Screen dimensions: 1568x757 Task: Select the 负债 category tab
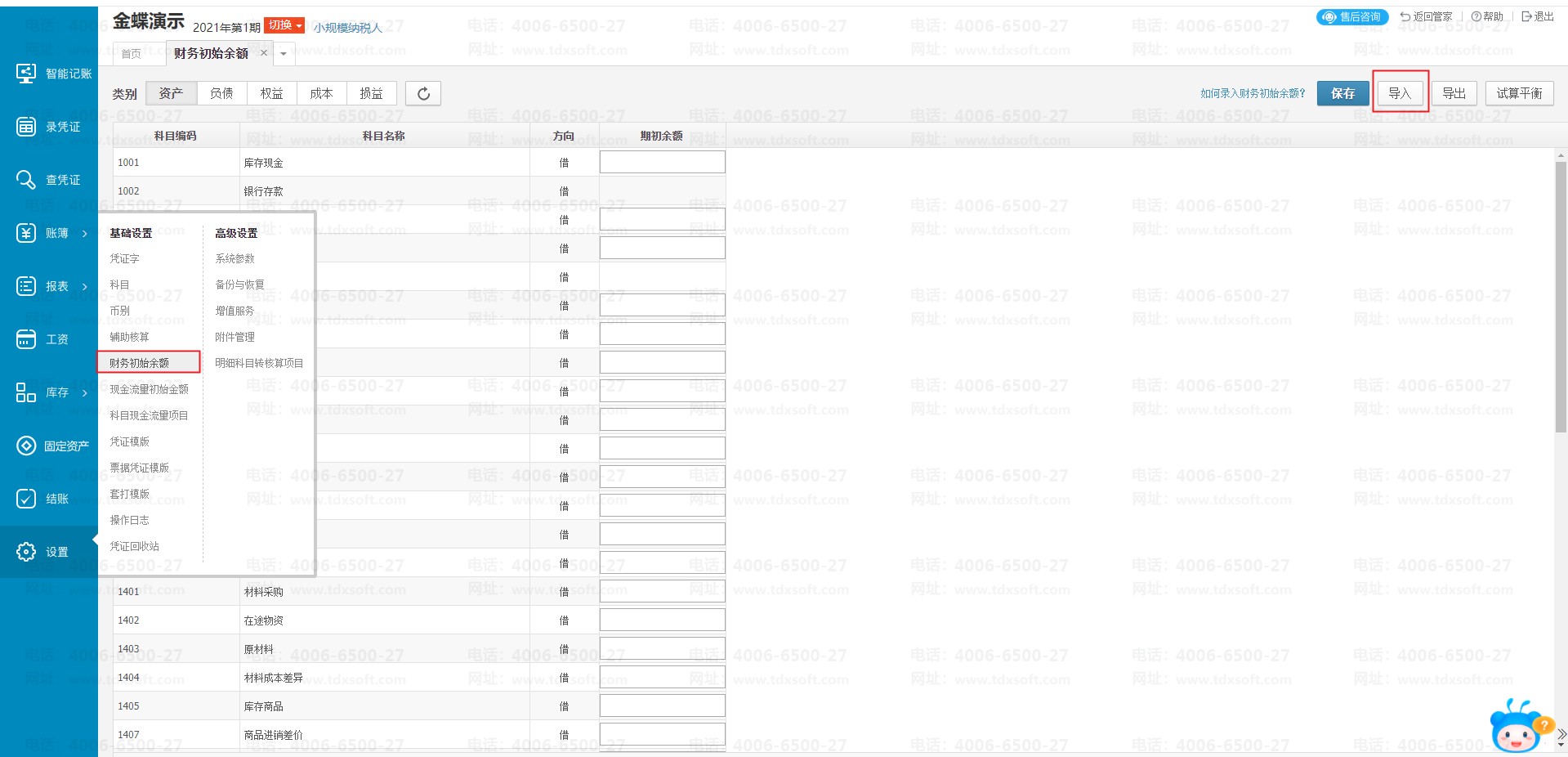click(x=221, y=93)
